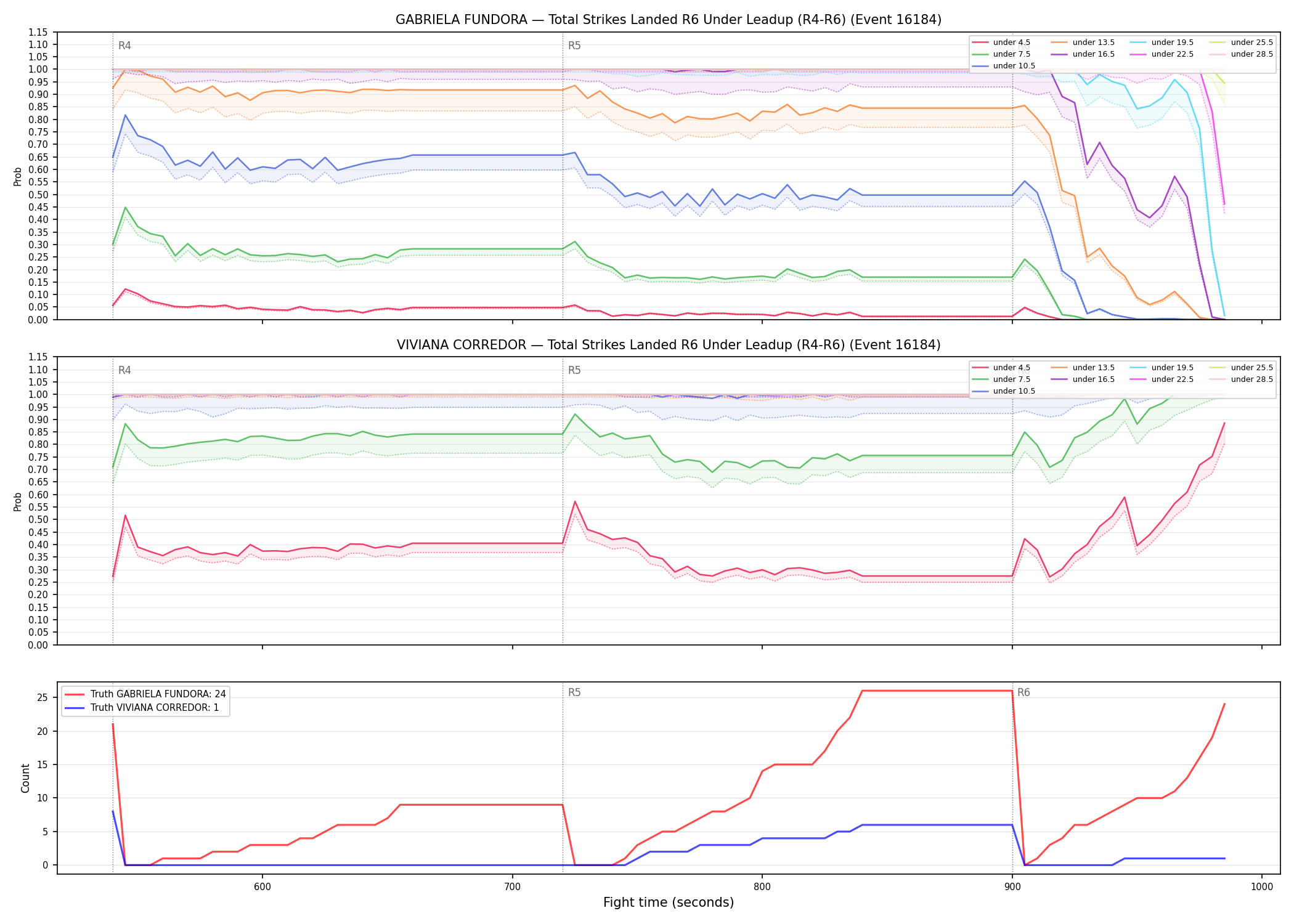Click the R6 round label in Count chart
1294x924 pixels.
[x=1023, y=692]
